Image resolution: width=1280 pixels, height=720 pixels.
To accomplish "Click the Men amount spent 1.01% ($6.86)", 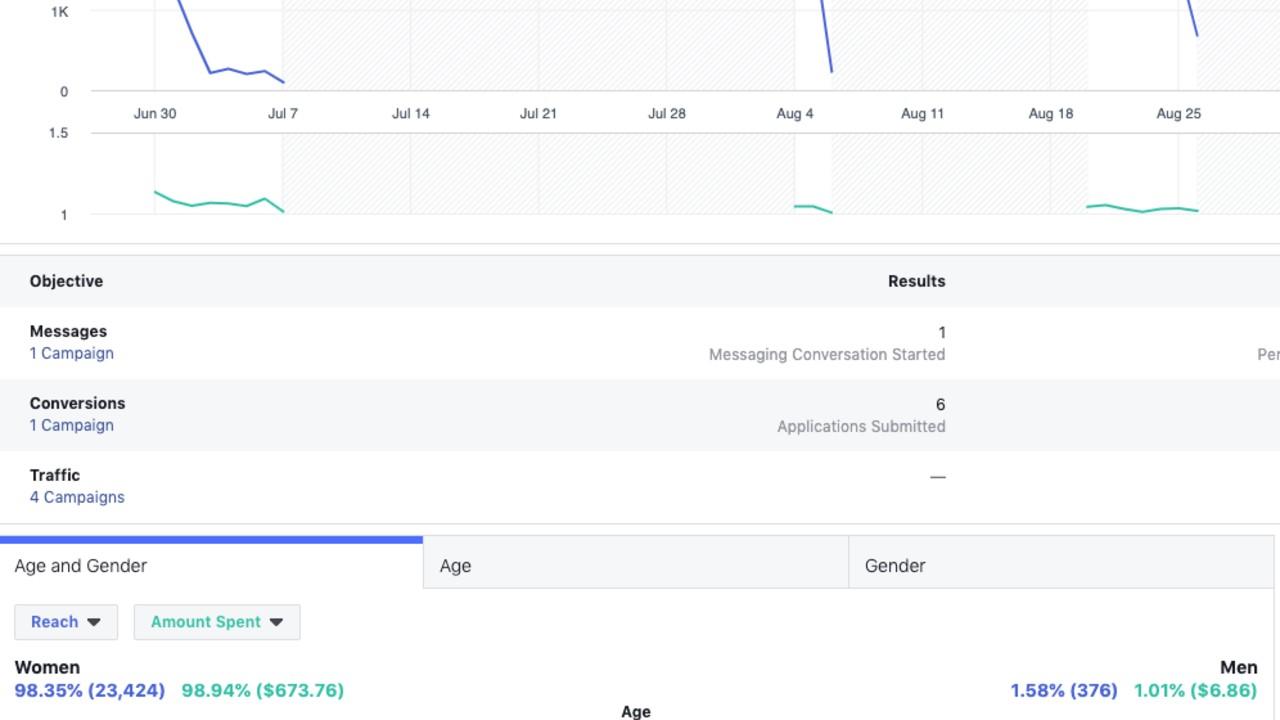I will (x=1195, y=690).
